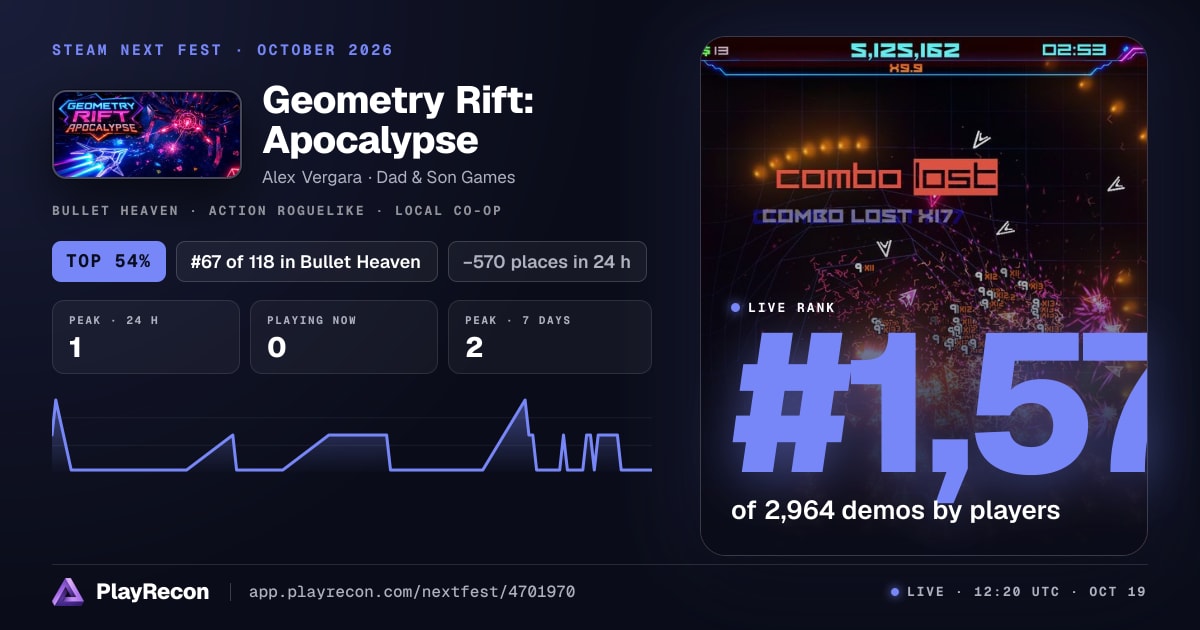Image resolution: width=1200 pixels, height=630 pixels.
Task: Click the PlayRecon triangle logo icon
Action: click(x=68, y=592)
